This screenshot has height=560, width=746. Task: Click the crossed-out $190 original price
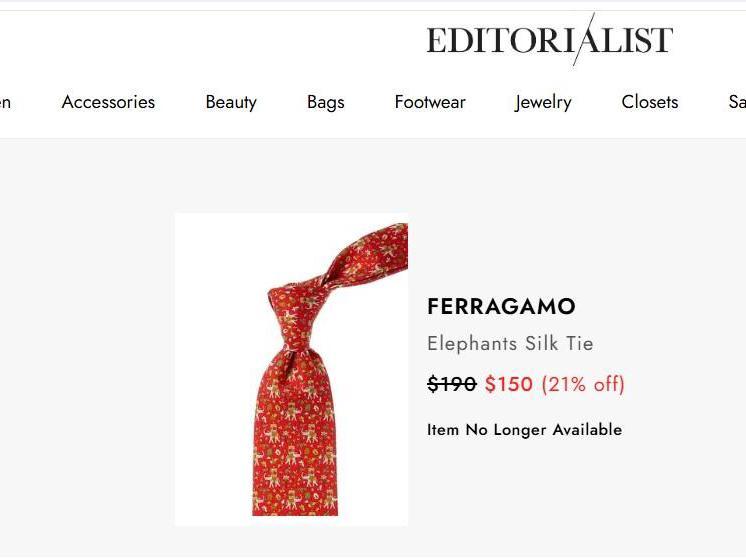[x=452, y=383]
